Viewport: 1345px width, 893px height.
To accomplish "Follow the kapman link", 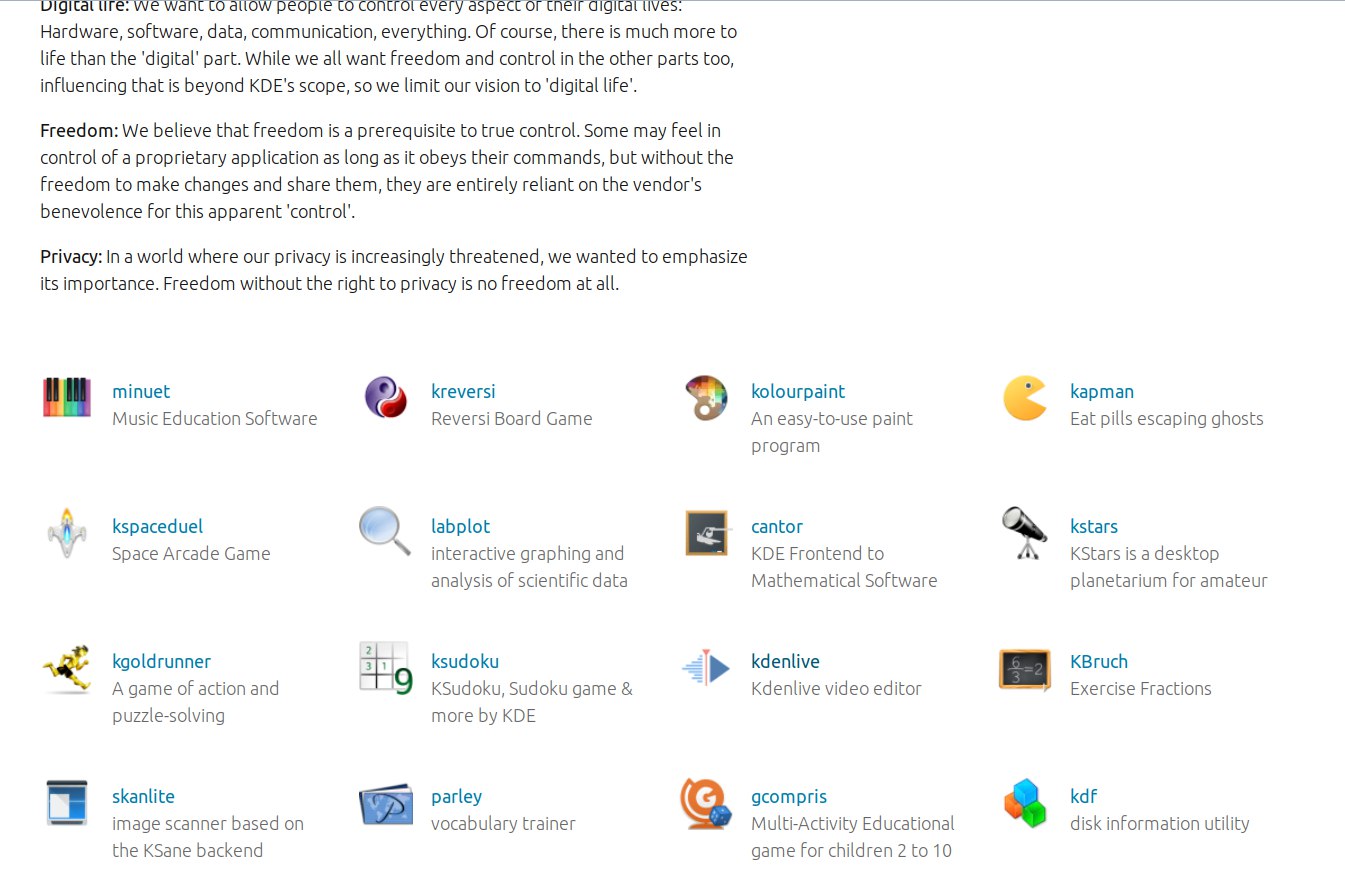I will pos(1102,391).
